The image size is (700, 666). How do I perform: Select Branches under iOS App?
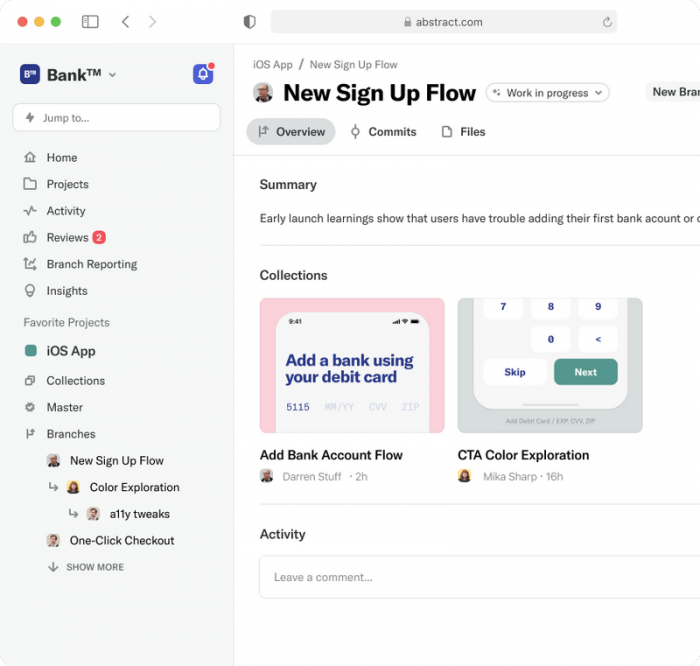(71, 434)
